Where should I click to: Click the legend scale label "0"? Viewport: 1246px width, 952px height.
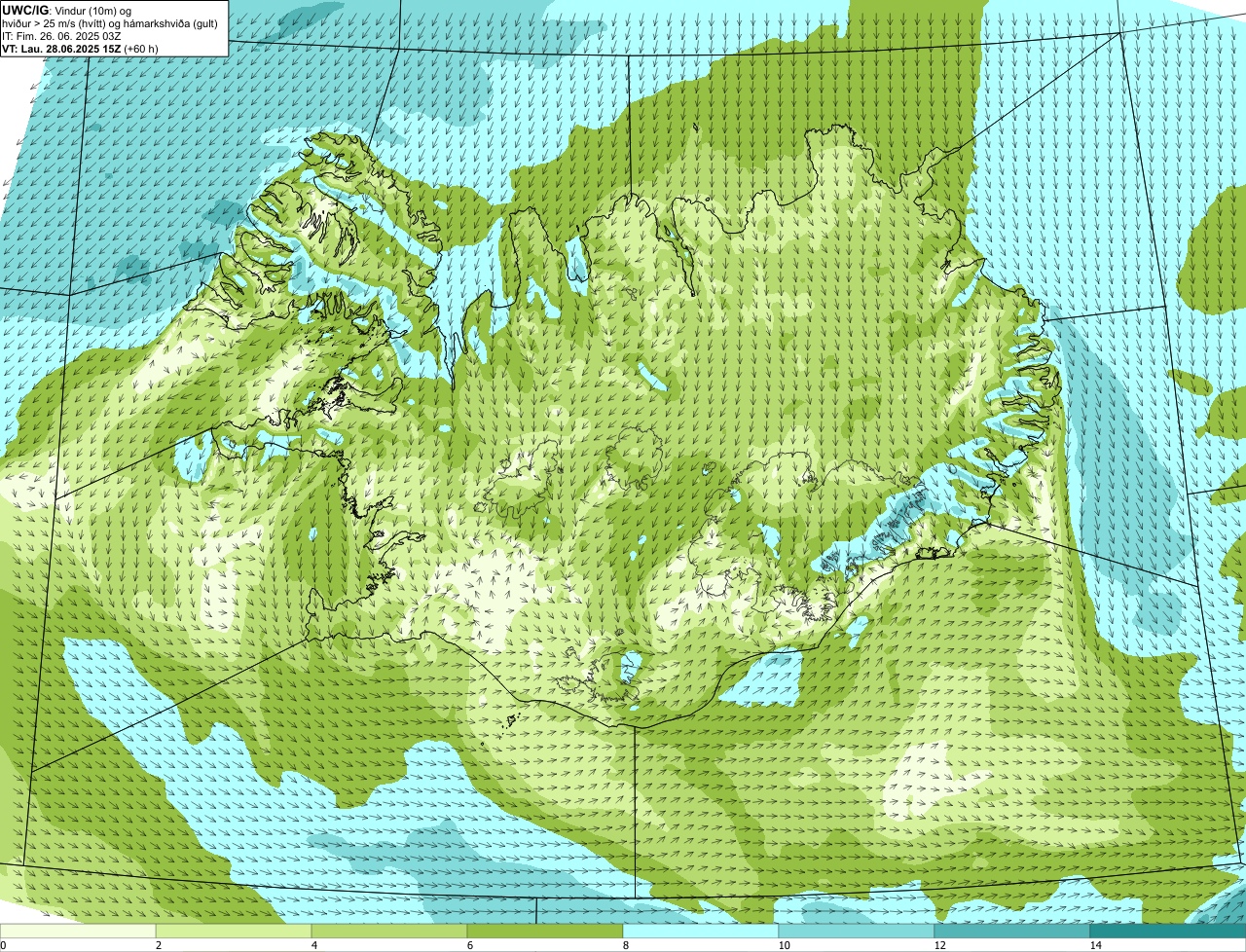point(3,945)
